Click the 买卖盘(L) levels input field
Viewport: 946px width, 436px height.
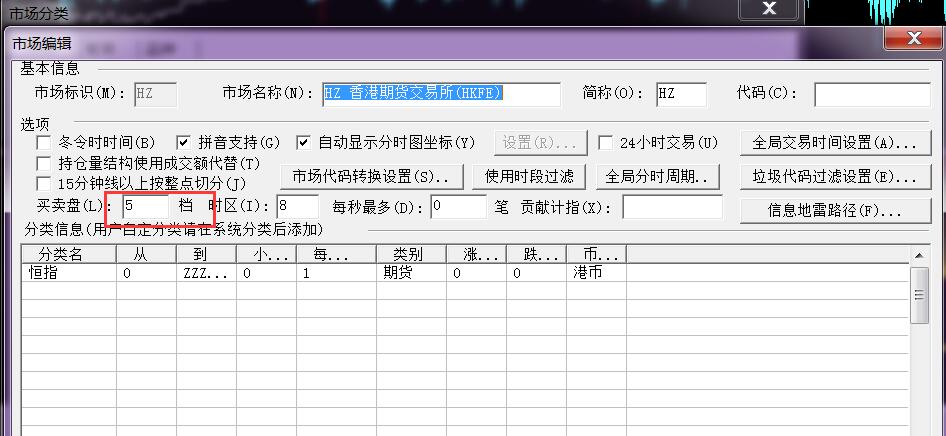tap(145, 206)
